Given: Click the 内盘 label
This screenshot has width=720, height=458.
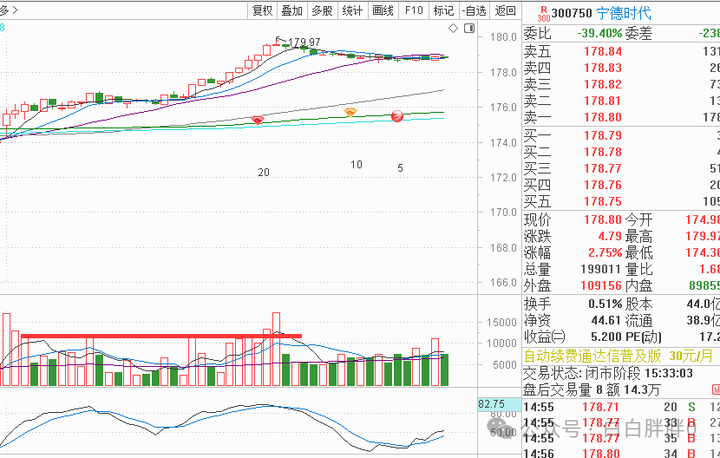Looking at the screenshot, I should [x=639, y=286].
